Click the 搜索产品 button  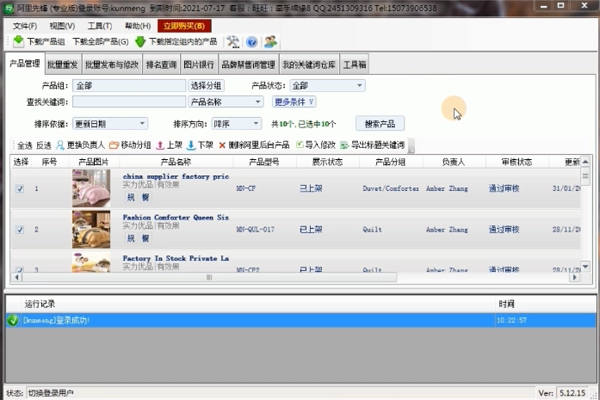[380, 124]
